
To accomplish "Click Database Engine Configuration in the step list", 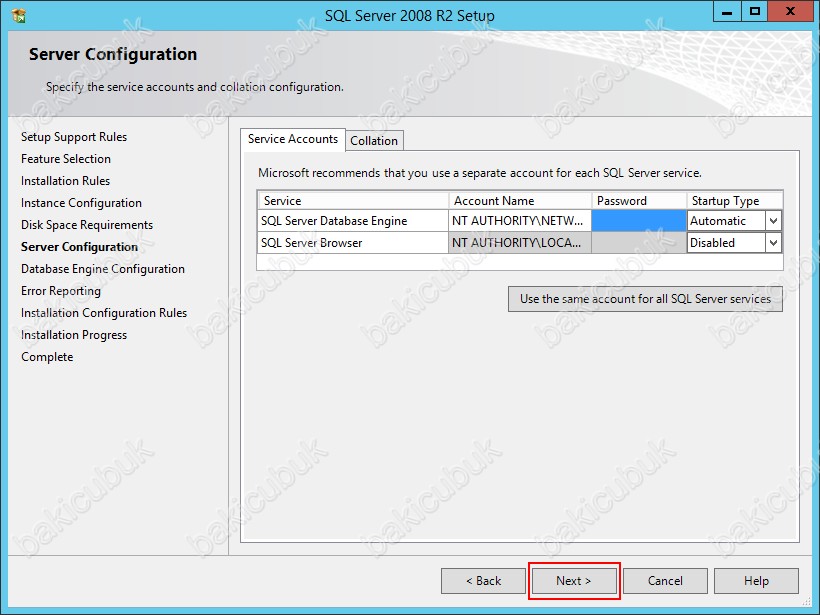I will click(102, 269).
